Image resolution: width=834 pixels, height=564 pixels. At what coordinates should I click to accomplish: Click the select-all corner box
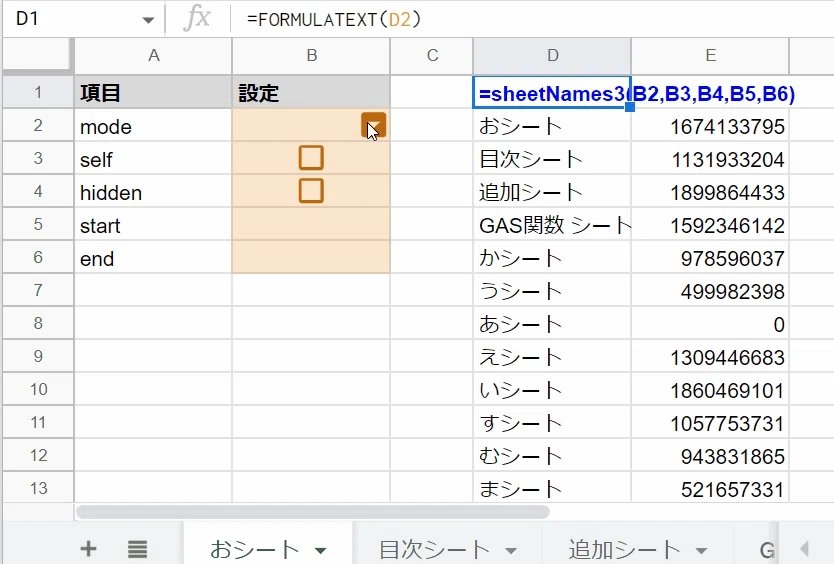click(37, 55)
